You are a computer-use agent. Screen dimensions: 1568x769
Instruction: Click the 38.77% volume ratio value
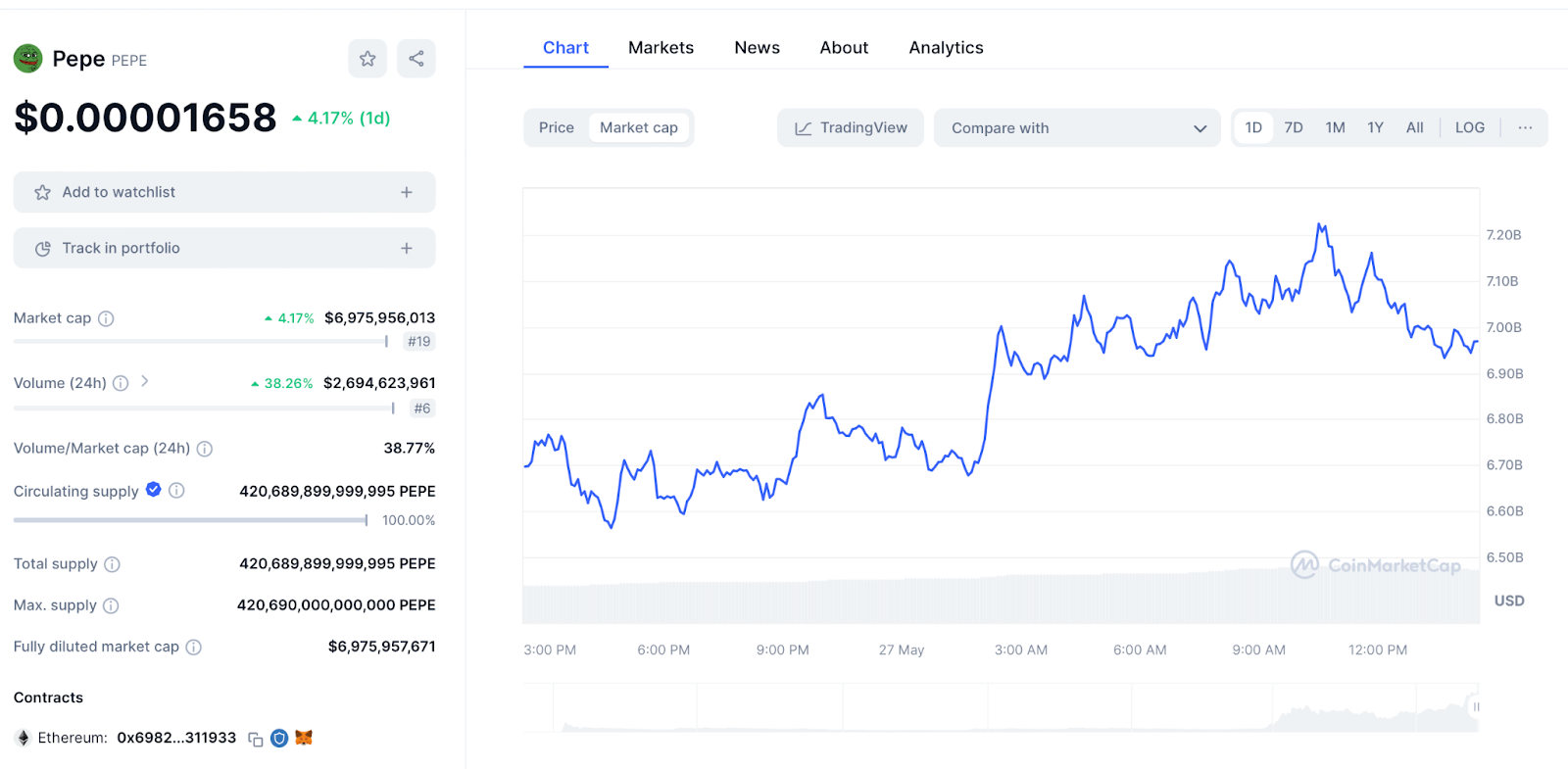click(410, 448)
